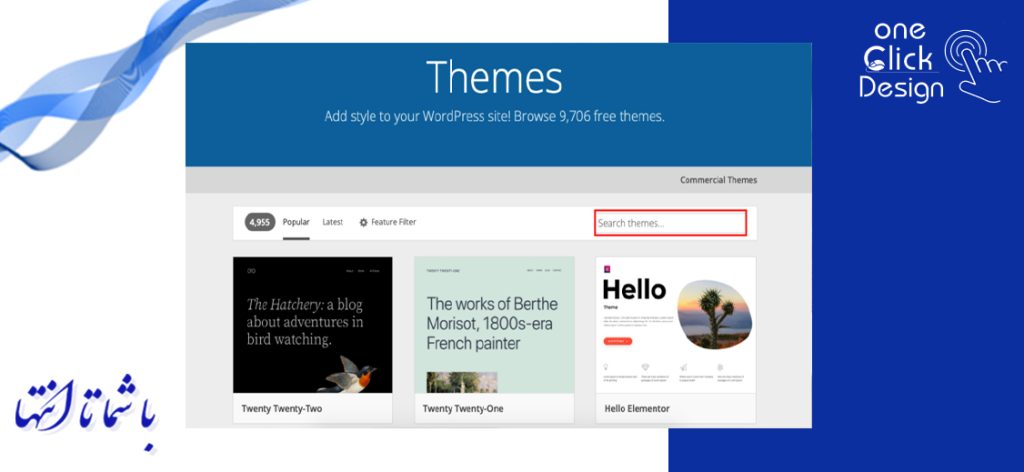Click the gear icon beside Feature Filter

[x=364, y=222]
